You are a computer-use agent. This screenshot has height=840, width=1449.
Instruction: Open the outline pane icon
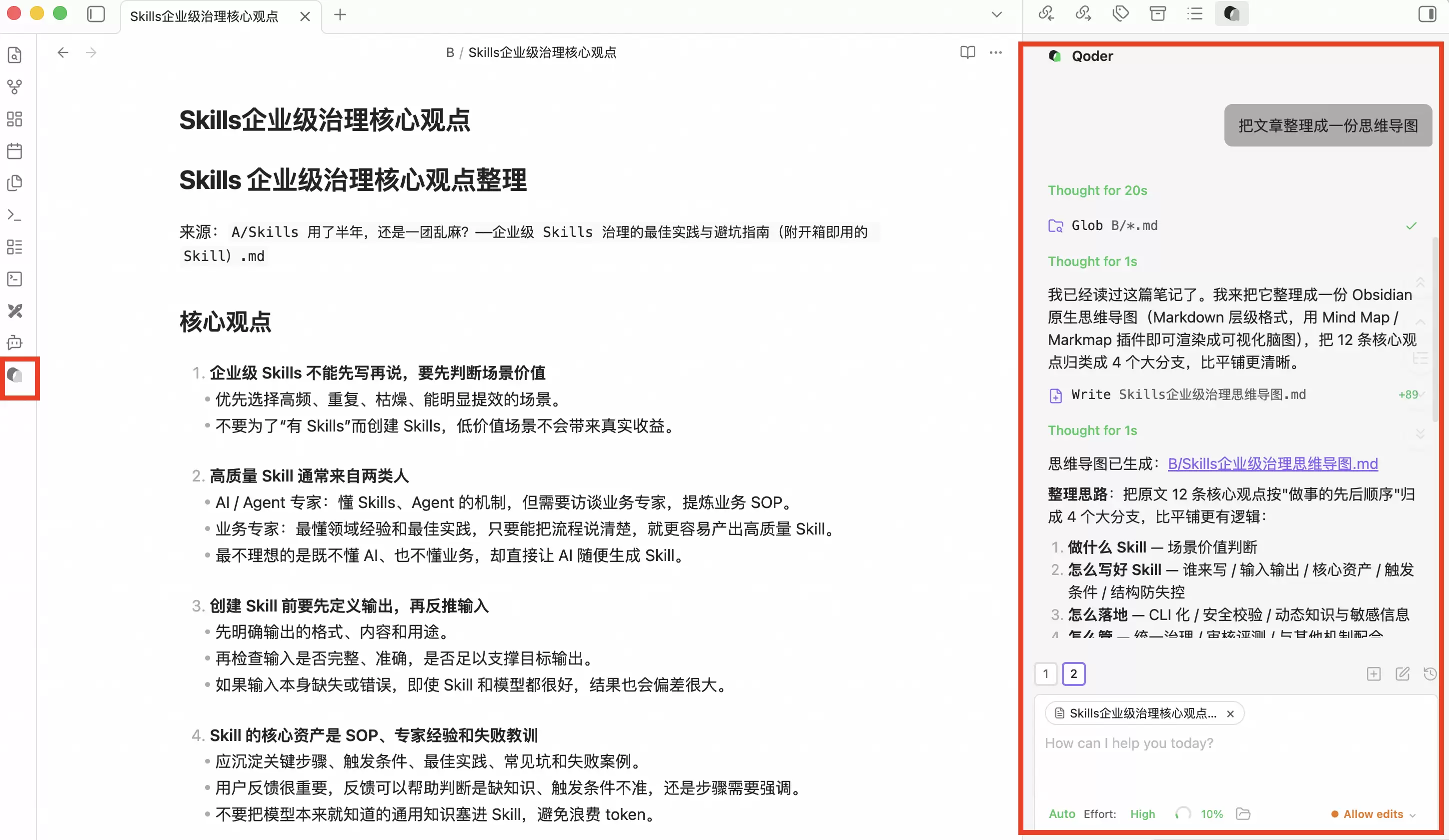point(1195,13)
